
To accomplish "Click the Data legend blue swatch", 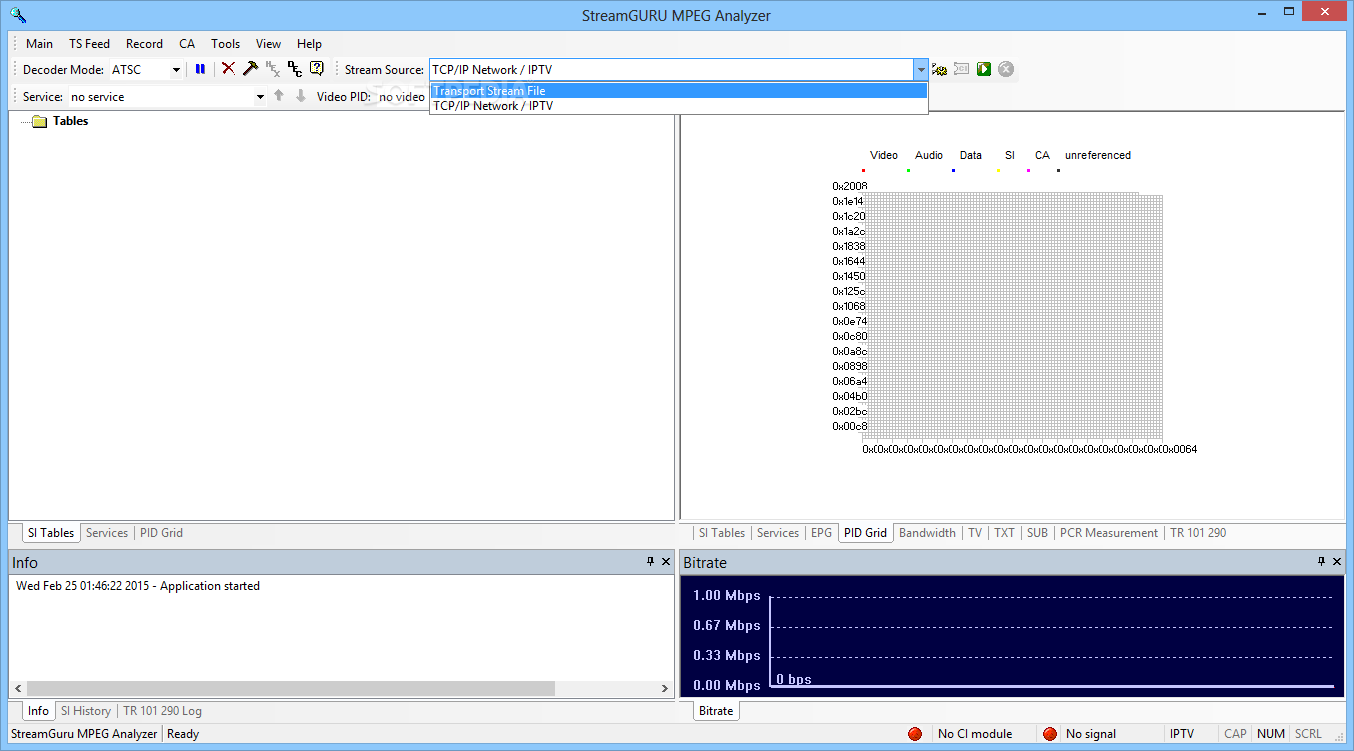I will [953, 170].
